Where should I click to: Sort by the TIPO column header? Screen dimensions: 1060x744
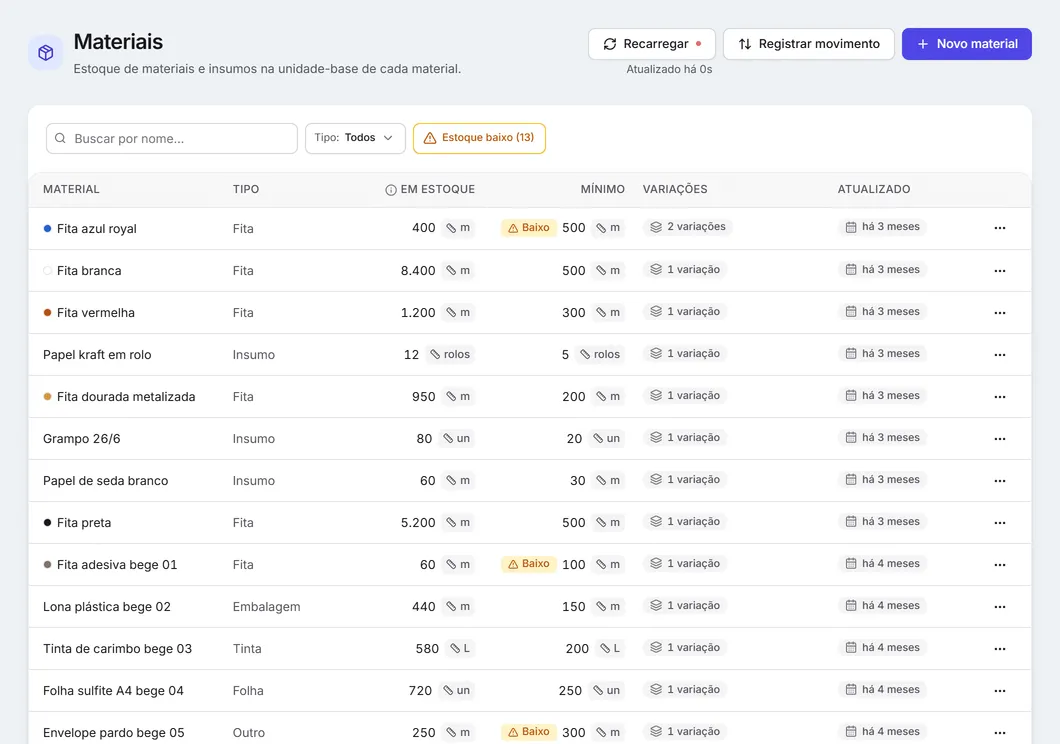point(246,190)
